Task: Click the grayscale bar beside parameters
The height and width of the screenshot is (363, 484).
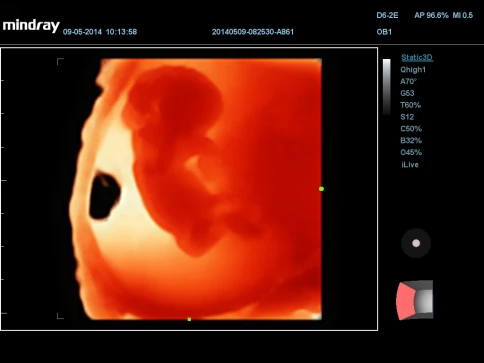Action: click(x=387, y=87)
